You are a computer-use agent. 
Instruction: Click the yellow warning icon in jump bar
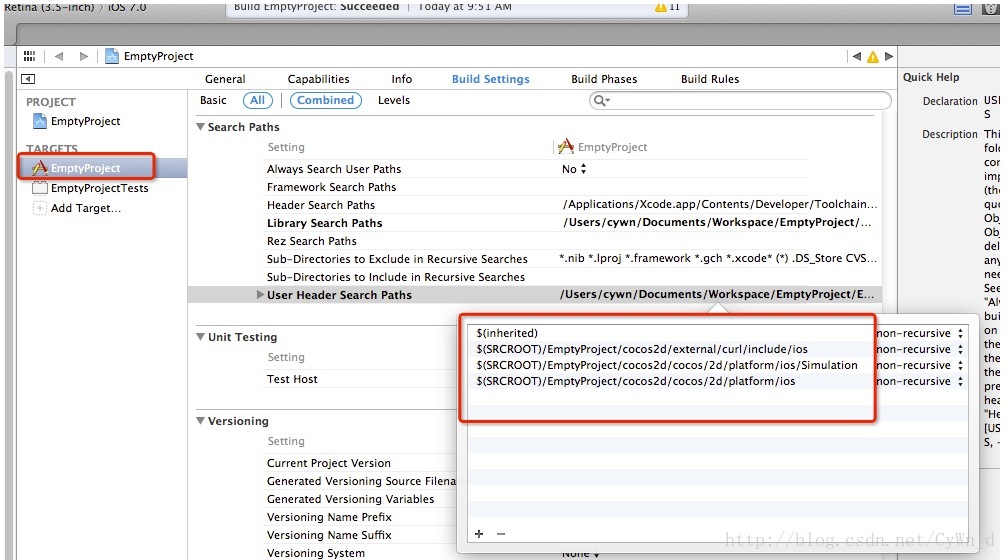point(873,57)
